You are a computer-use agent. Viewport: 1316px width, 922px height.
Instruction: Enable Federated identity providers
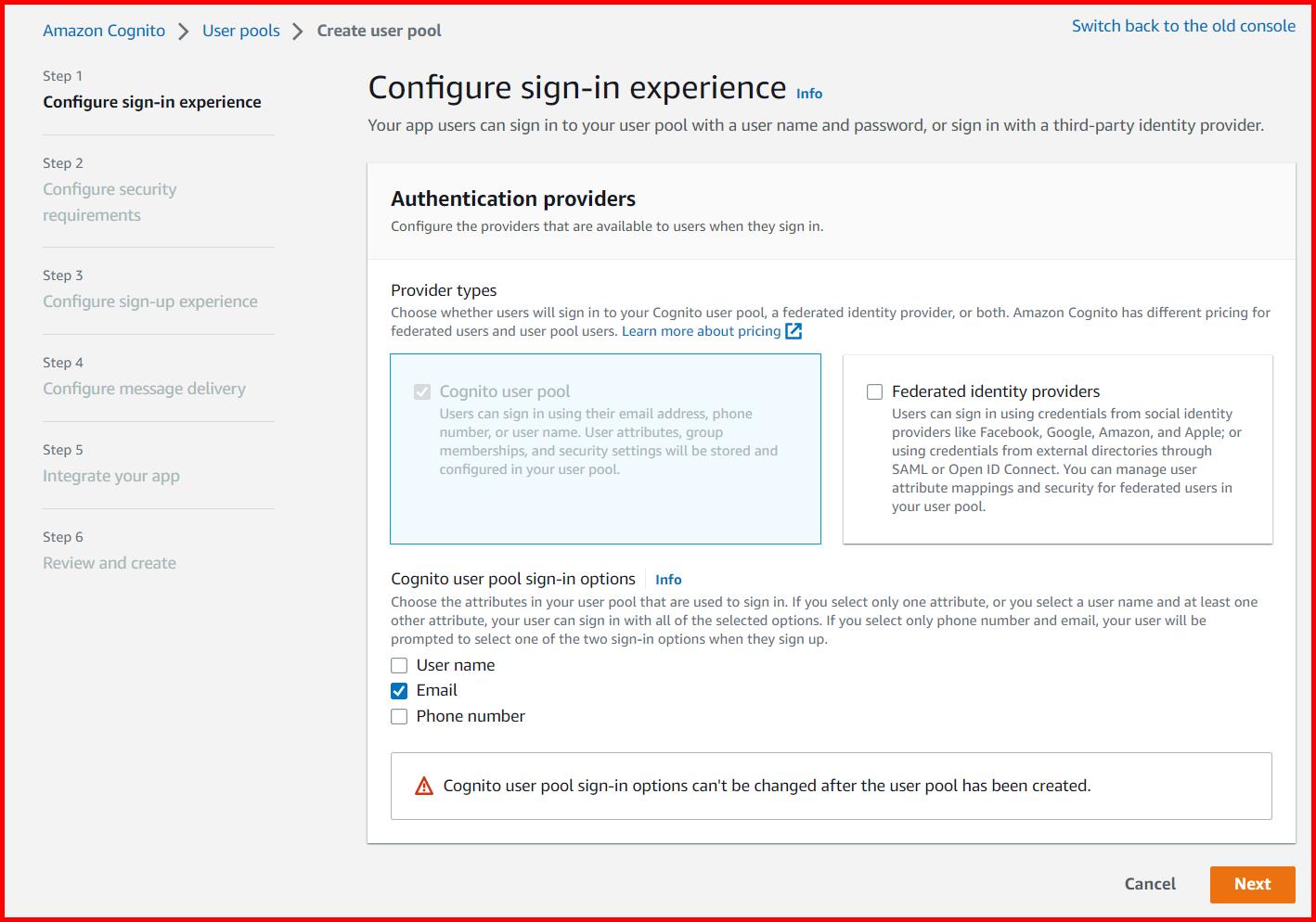[x=873, y=391]
